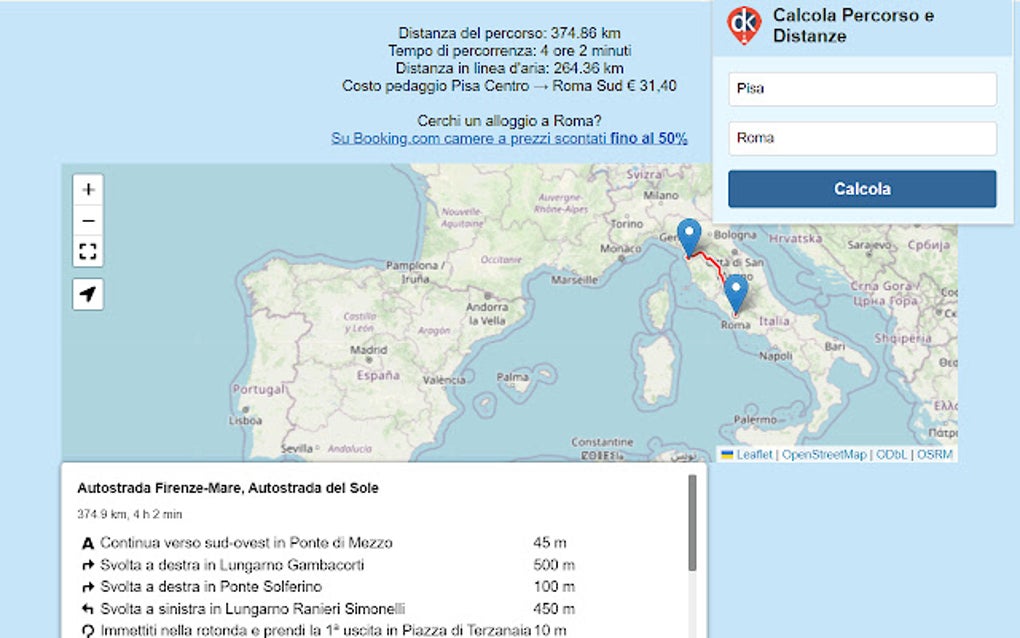
Task: Toggle fullscreen map view
Action: coord(88,251)
